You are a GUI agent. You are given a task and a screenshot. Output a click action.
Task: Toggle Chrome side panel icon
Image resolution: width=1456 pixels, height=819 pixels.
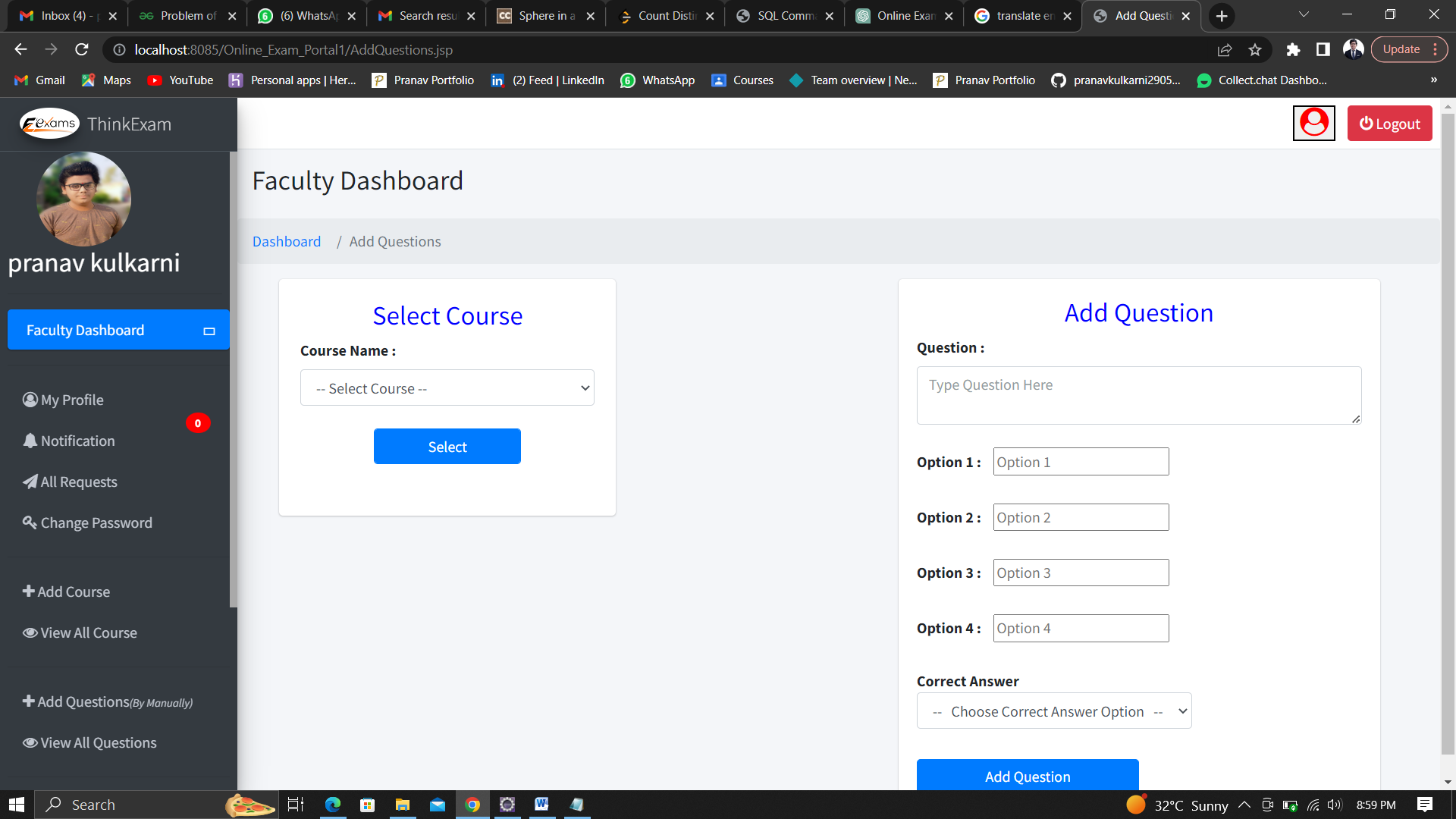click(x=1323, y=49)
